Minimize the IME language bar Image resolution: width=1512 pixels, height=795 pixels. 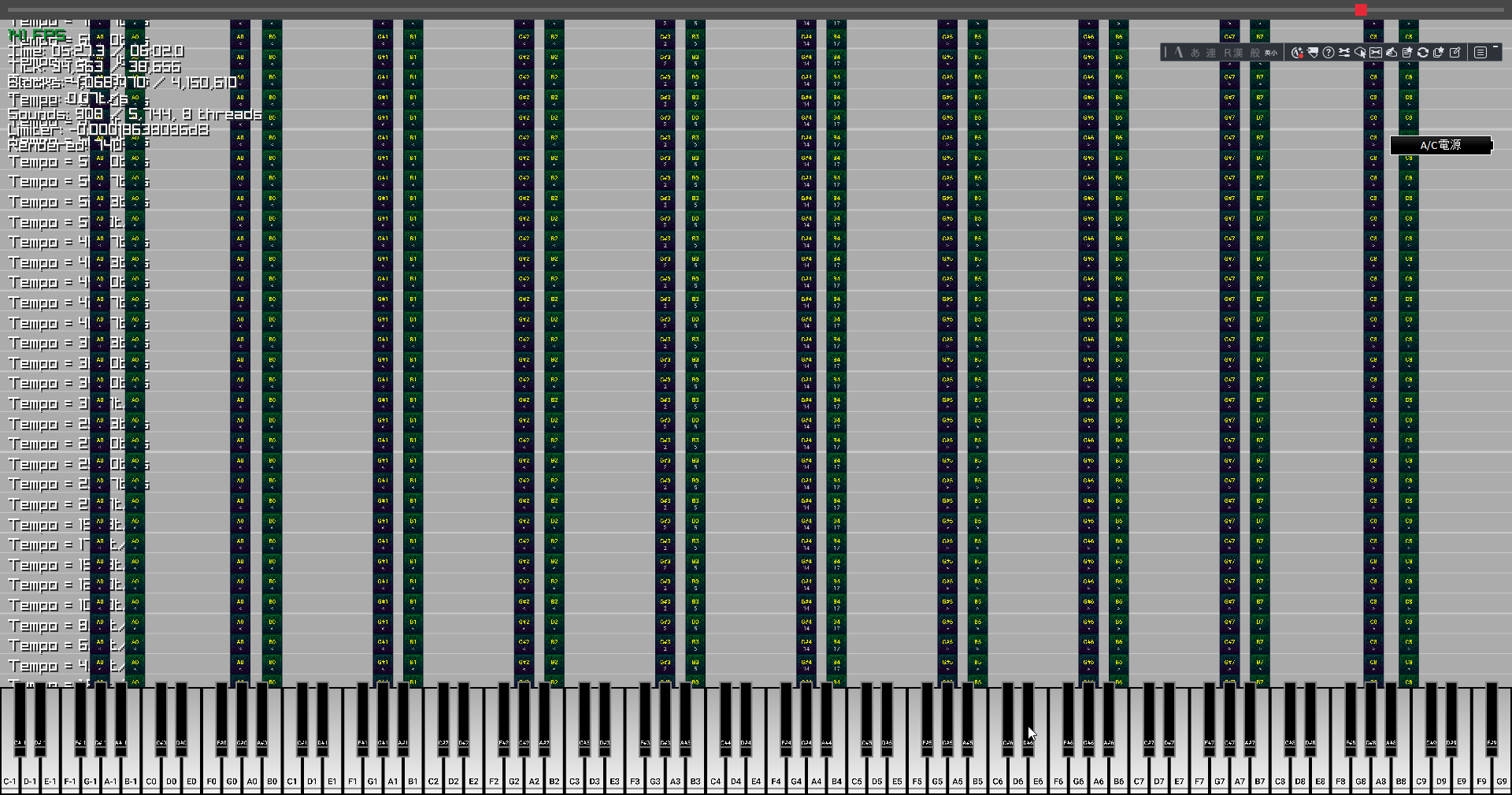coord(1495,48)
